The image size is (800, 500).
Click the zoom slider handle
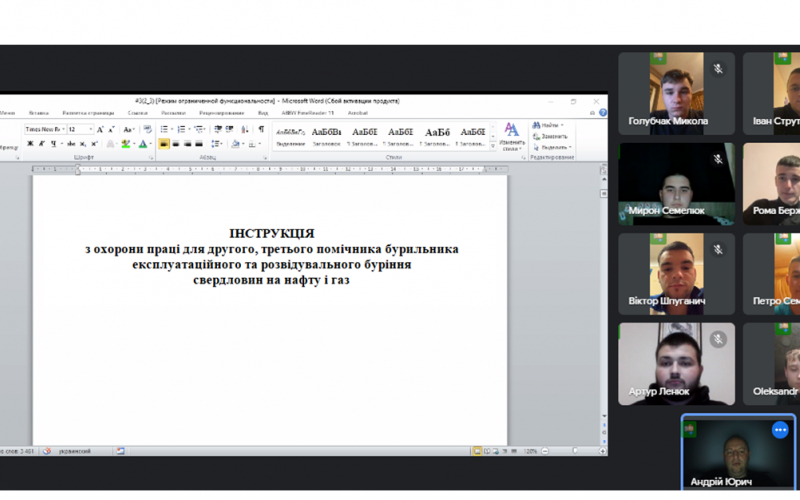coord(575,451)
